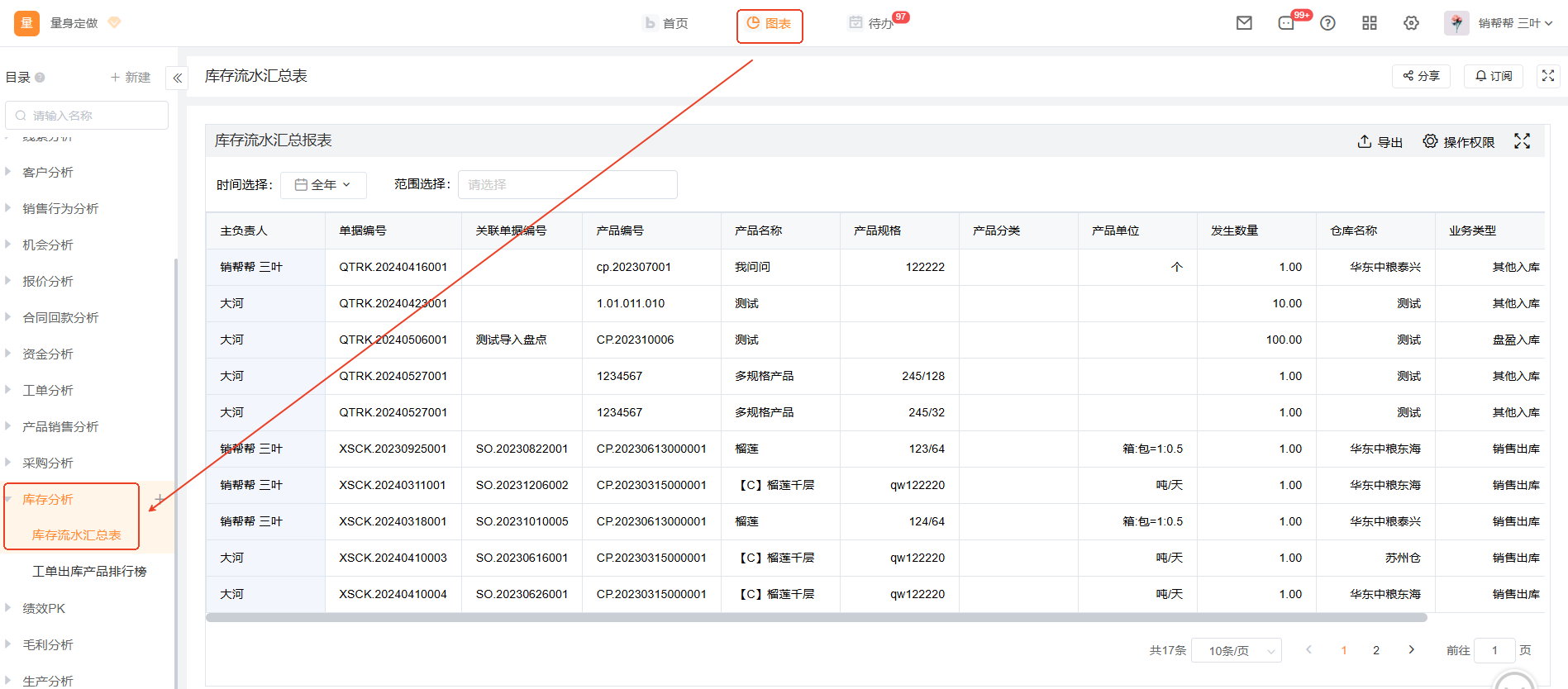Click the plus icon beside 库存分析
Viewport: 1568px width, 689px height.
(x=159, y=499)
